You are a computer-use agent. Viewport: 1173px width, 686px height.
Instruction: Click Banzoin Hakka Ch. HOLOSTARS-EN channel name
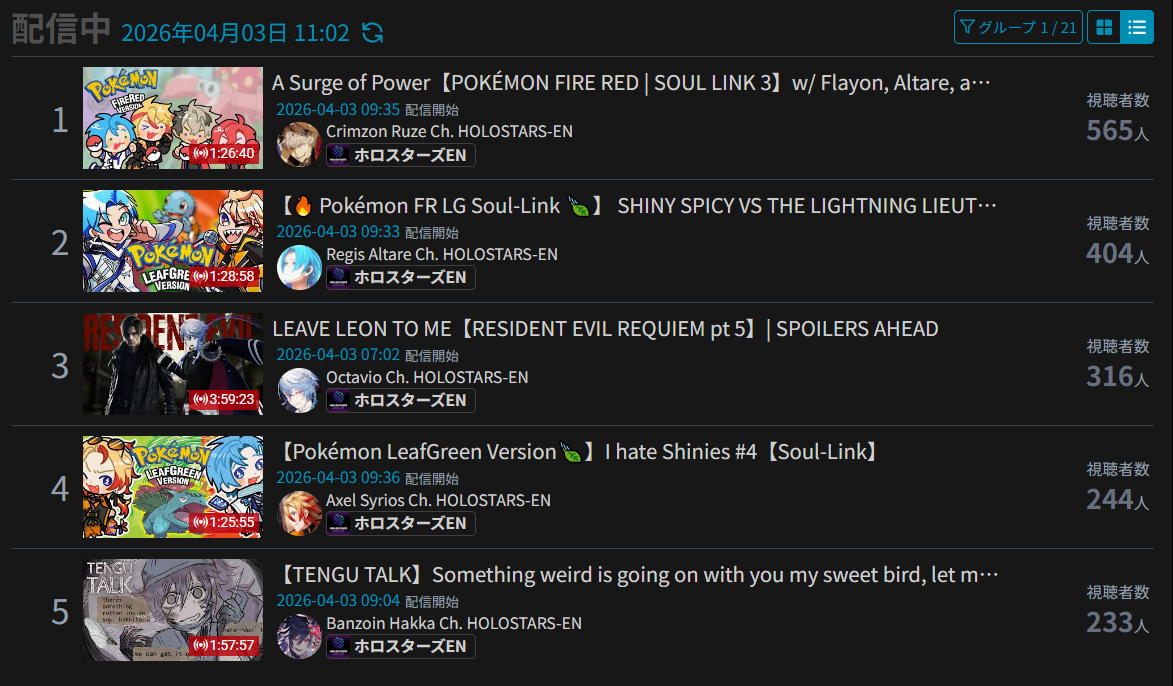(454, 623)
